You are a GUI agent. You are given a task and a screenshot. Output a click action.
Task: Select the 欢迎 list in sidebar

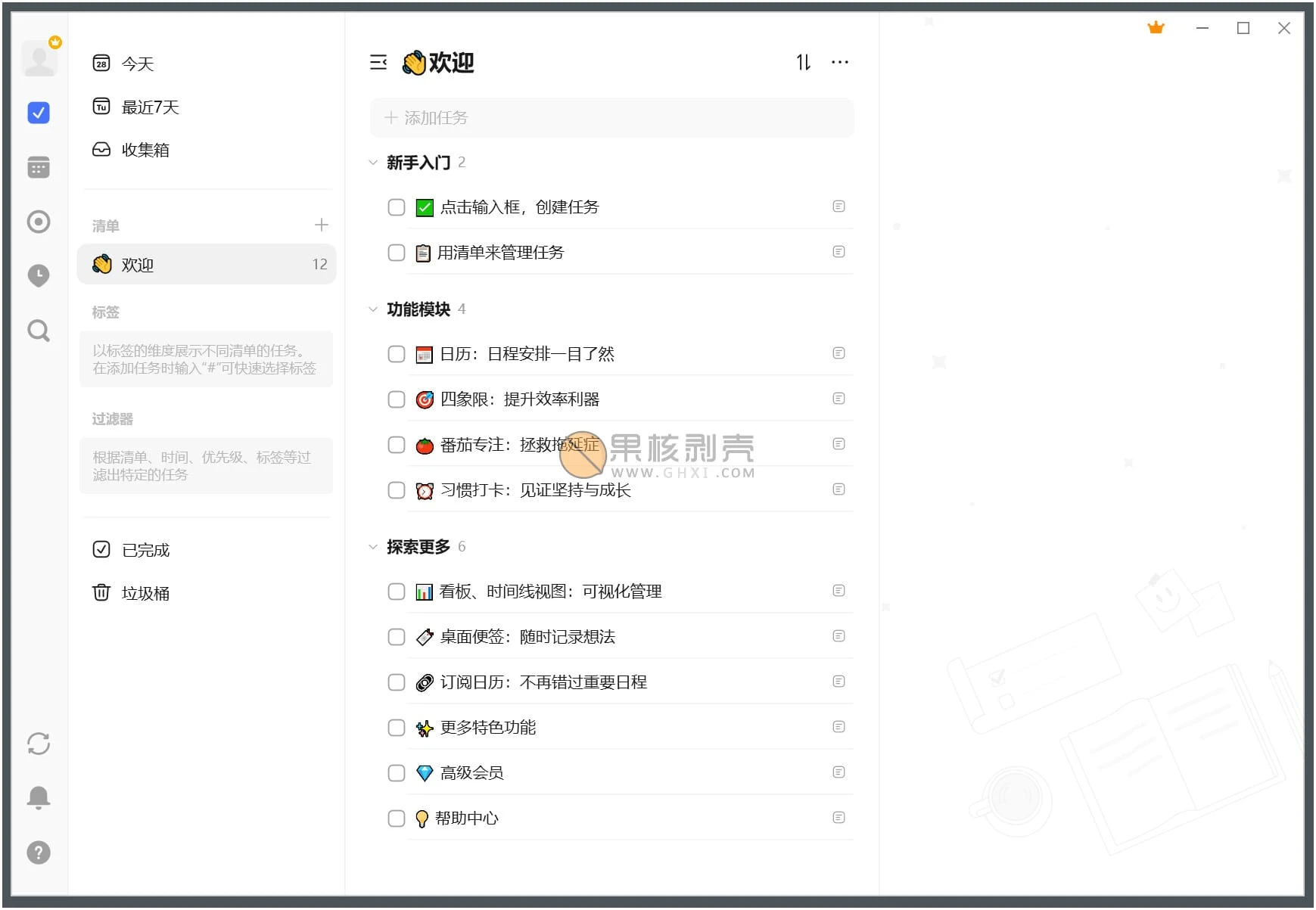pyautogui.click(x=206, y=264)
